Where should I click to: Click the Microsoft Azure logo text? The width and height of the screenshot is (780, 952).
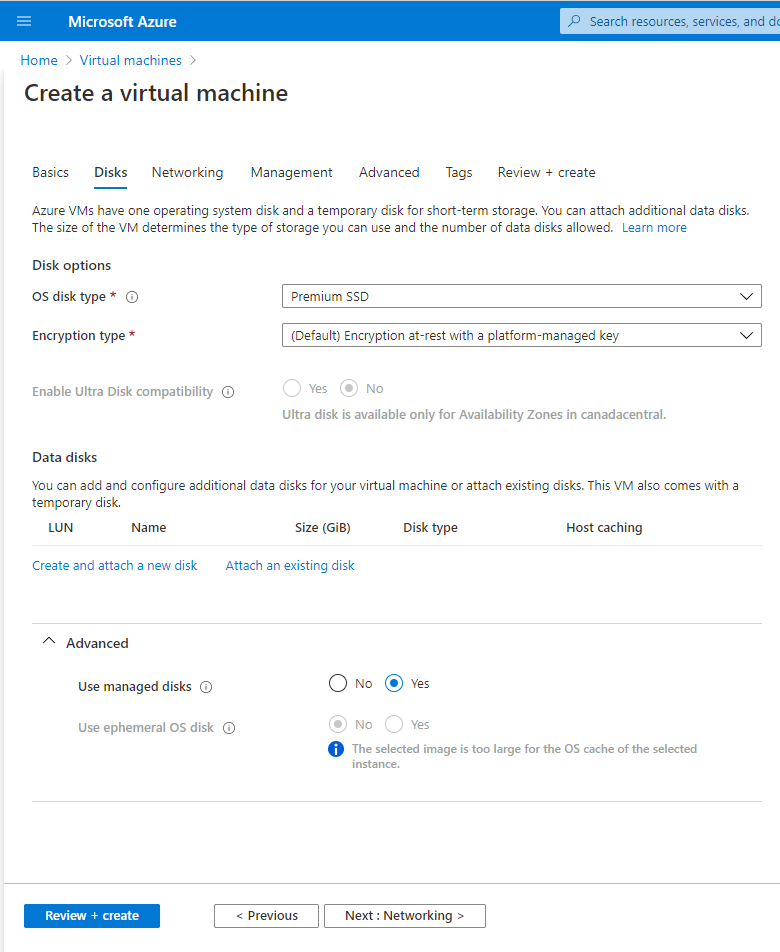pyautogui.click(x=122, y=22)
